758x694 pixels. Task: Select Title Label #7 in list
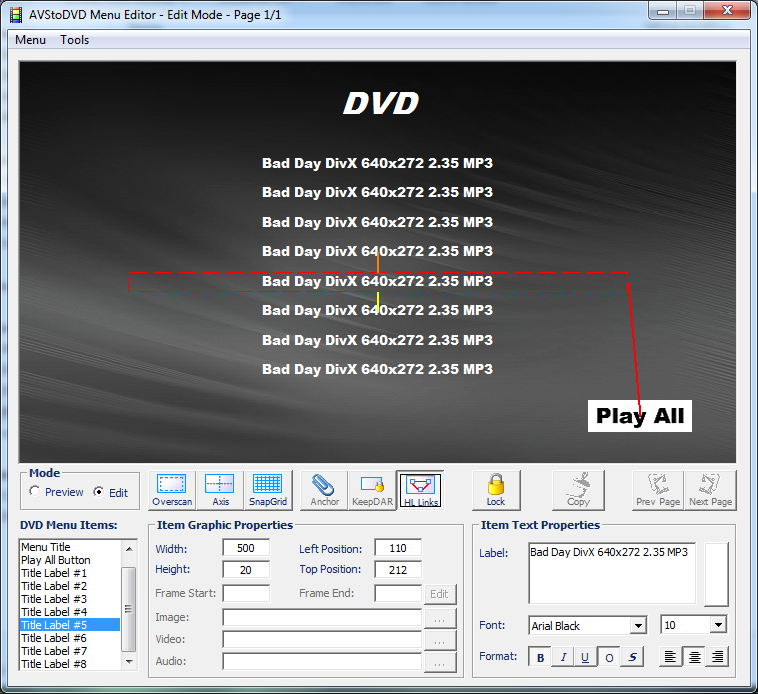coord(70,651)
